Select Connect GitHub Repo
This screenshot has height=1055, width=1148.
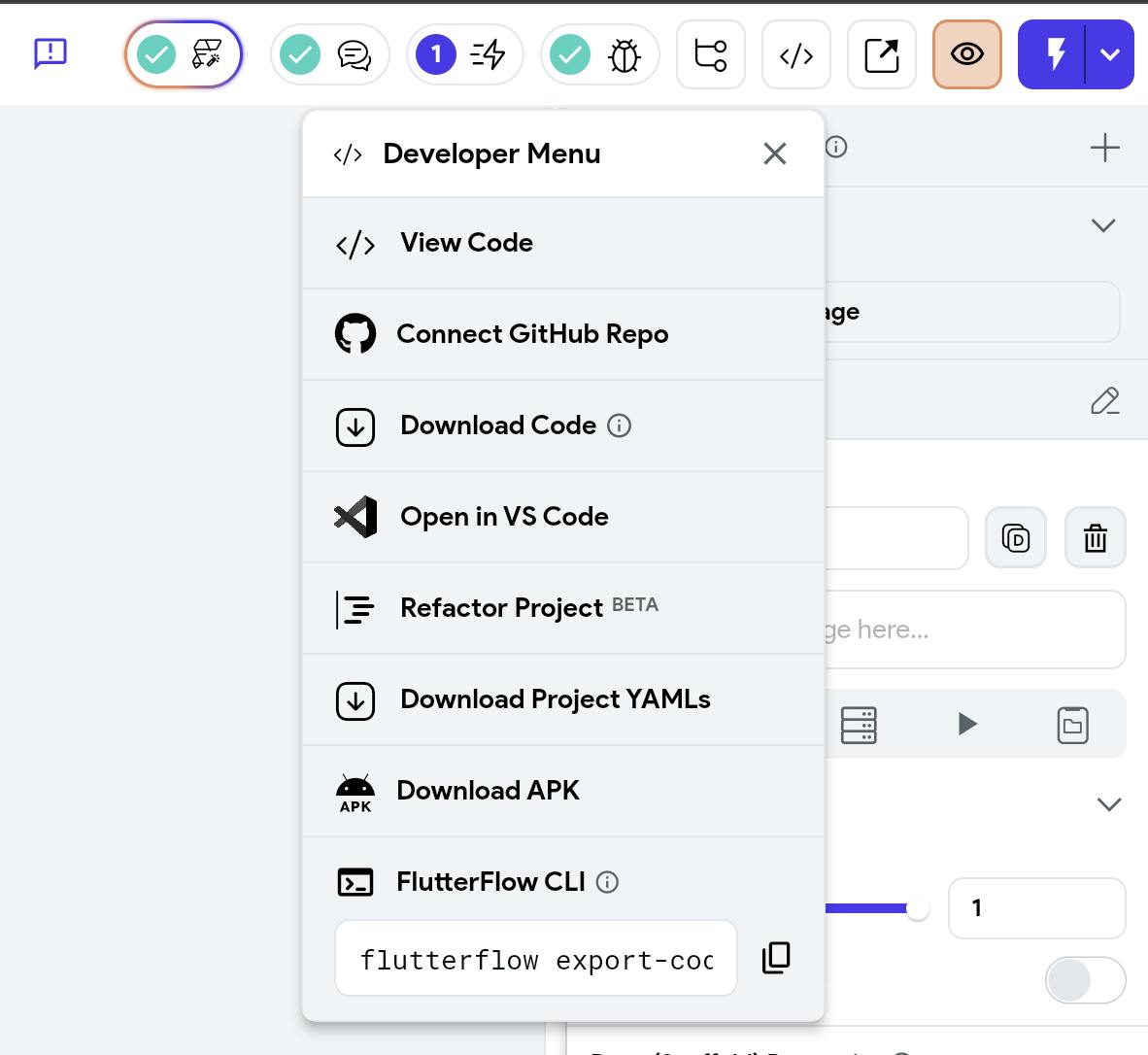[563, 334]
